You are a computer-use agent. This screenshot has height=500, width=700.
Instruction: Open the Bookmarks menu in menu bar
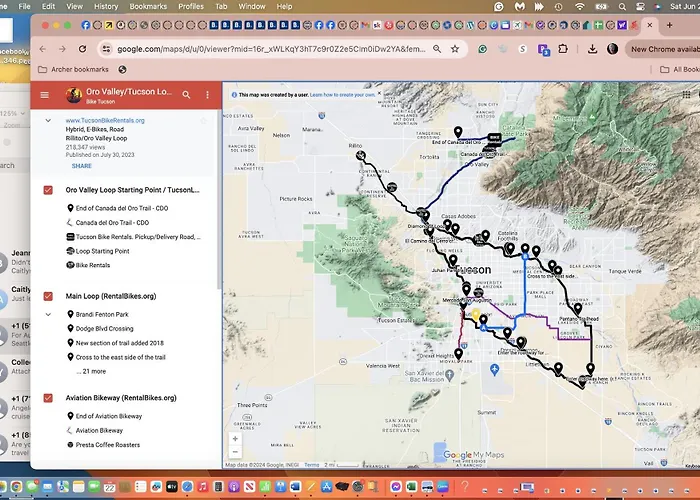[x=148, y=6]
